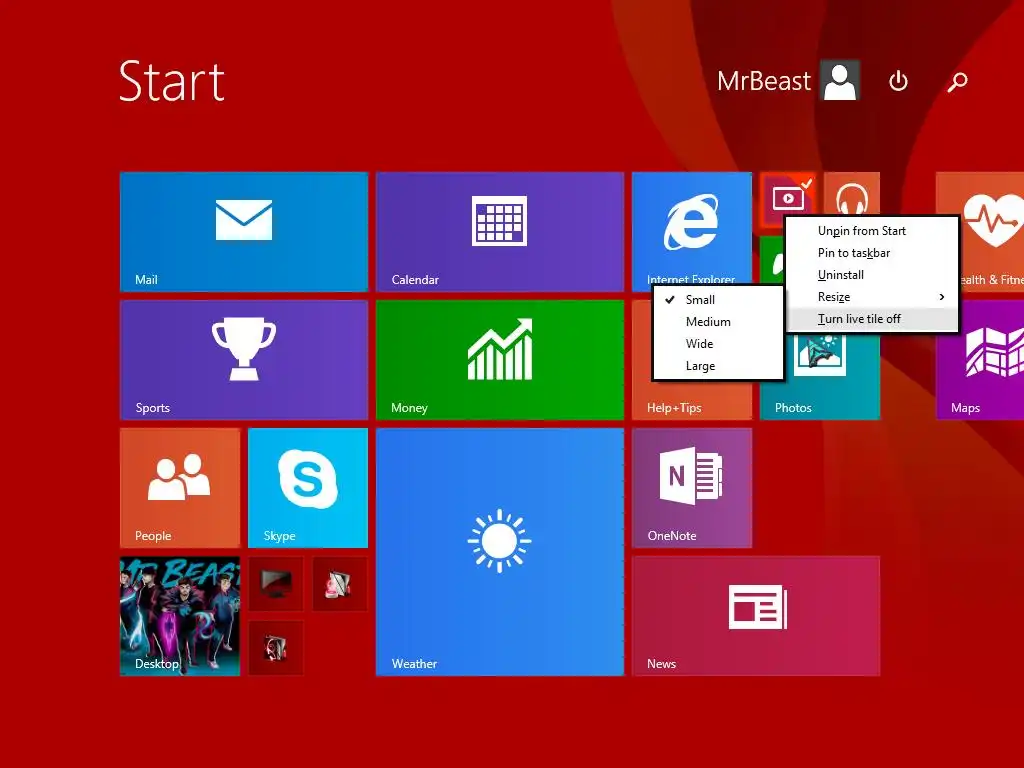
Task: Choose Unpin from Start
Action: 872,231
